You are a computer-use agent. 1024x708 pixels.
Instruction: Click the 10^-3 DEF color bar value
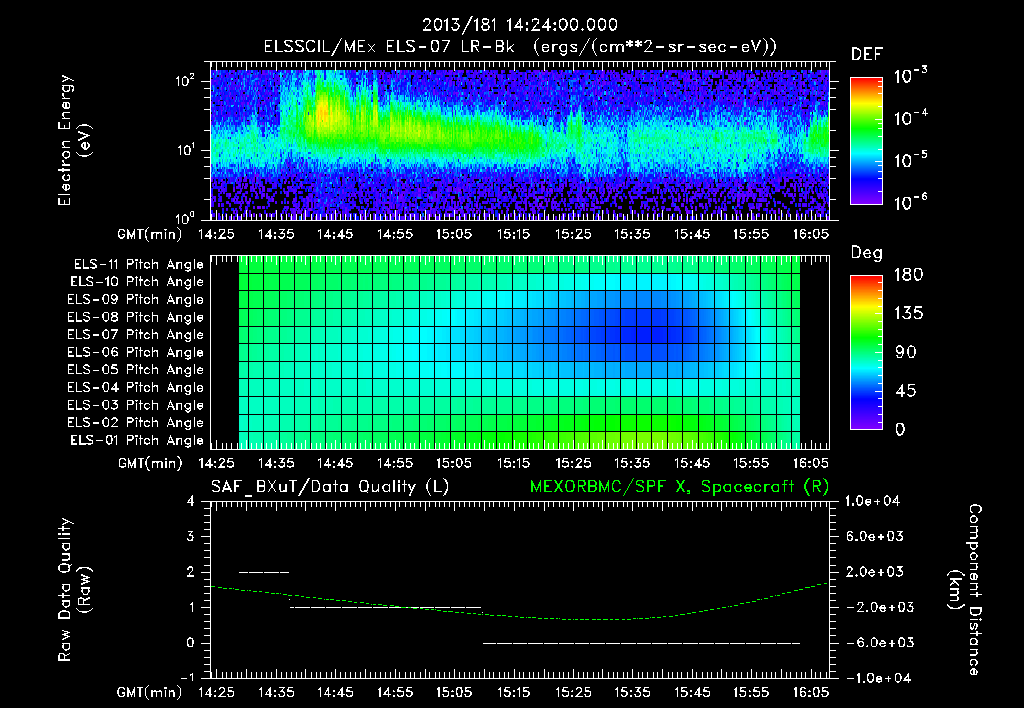910,76
